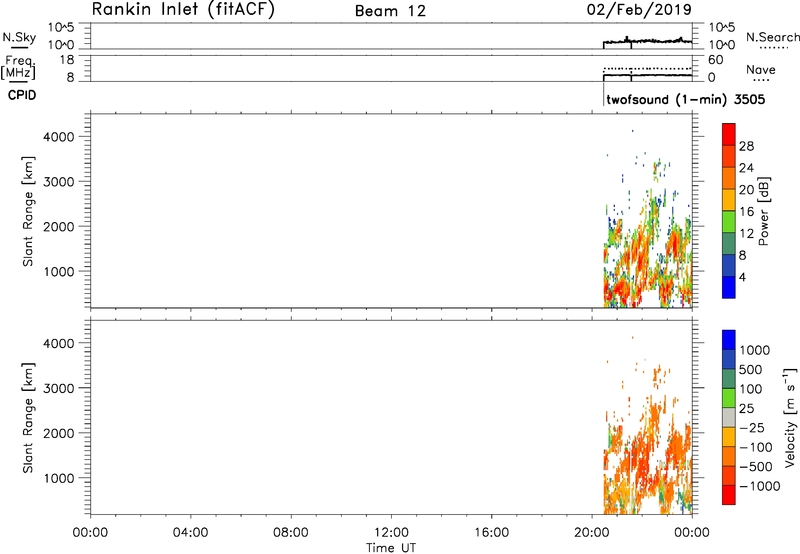Click the noise trace in the N.Sky panel
The width and height of the screenshot is (800, 554).
647,41
